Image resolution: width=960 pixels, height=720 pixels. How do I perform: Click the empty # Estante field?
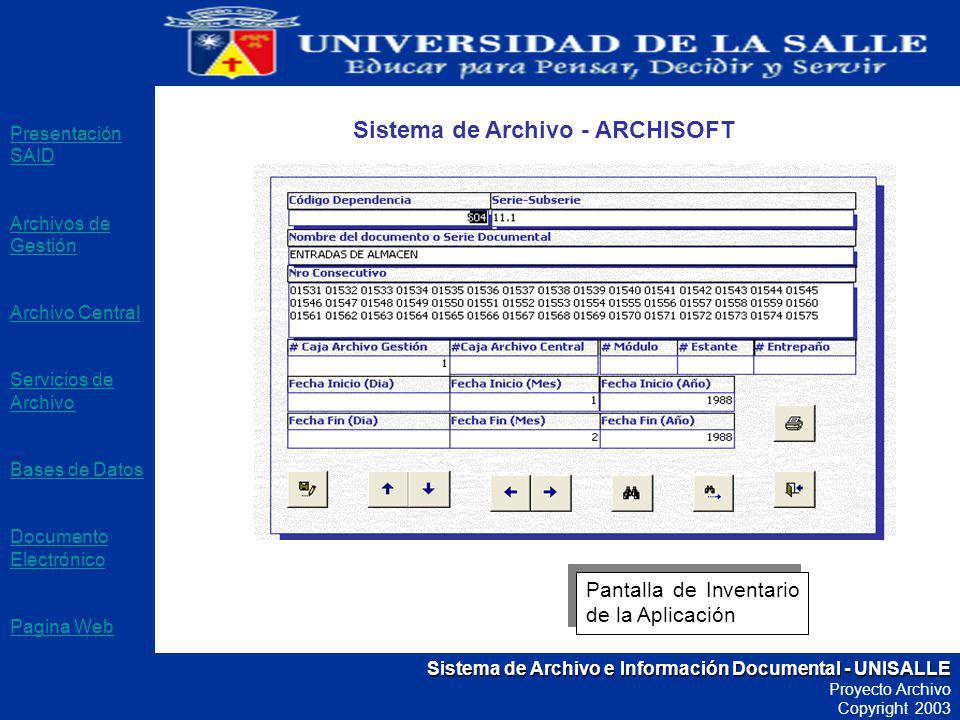715,365
